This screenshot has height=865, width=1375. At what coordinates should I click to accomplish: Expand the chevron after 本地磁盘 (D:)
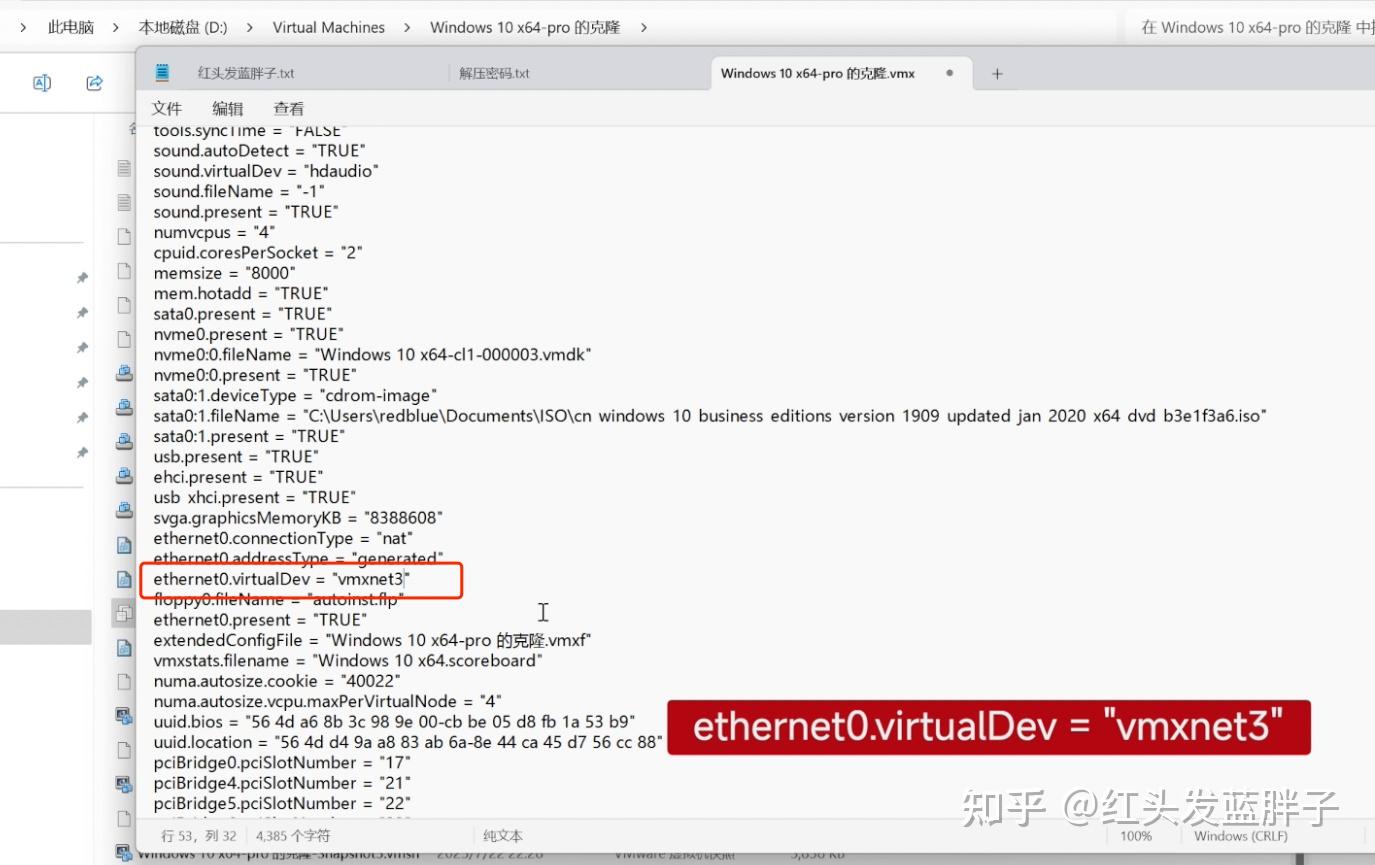pos(250,27)
